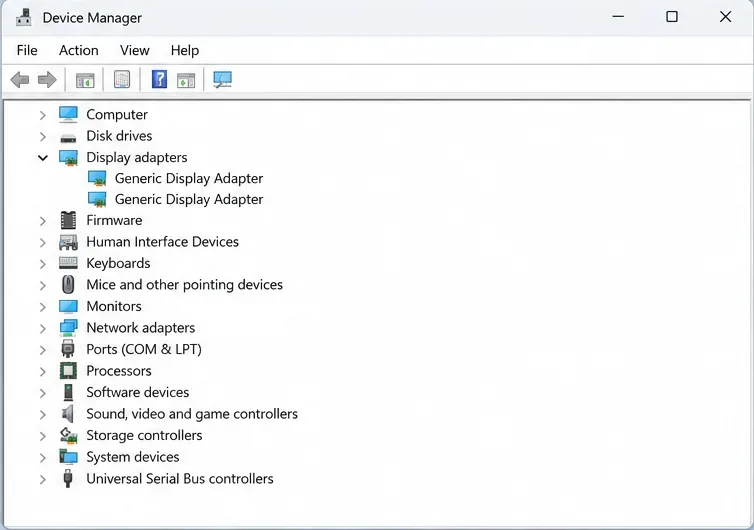Select the second Generic Display Adapter label
This screenshot has width=754, height=530.
pyautogui.click(x=189, y=200)
